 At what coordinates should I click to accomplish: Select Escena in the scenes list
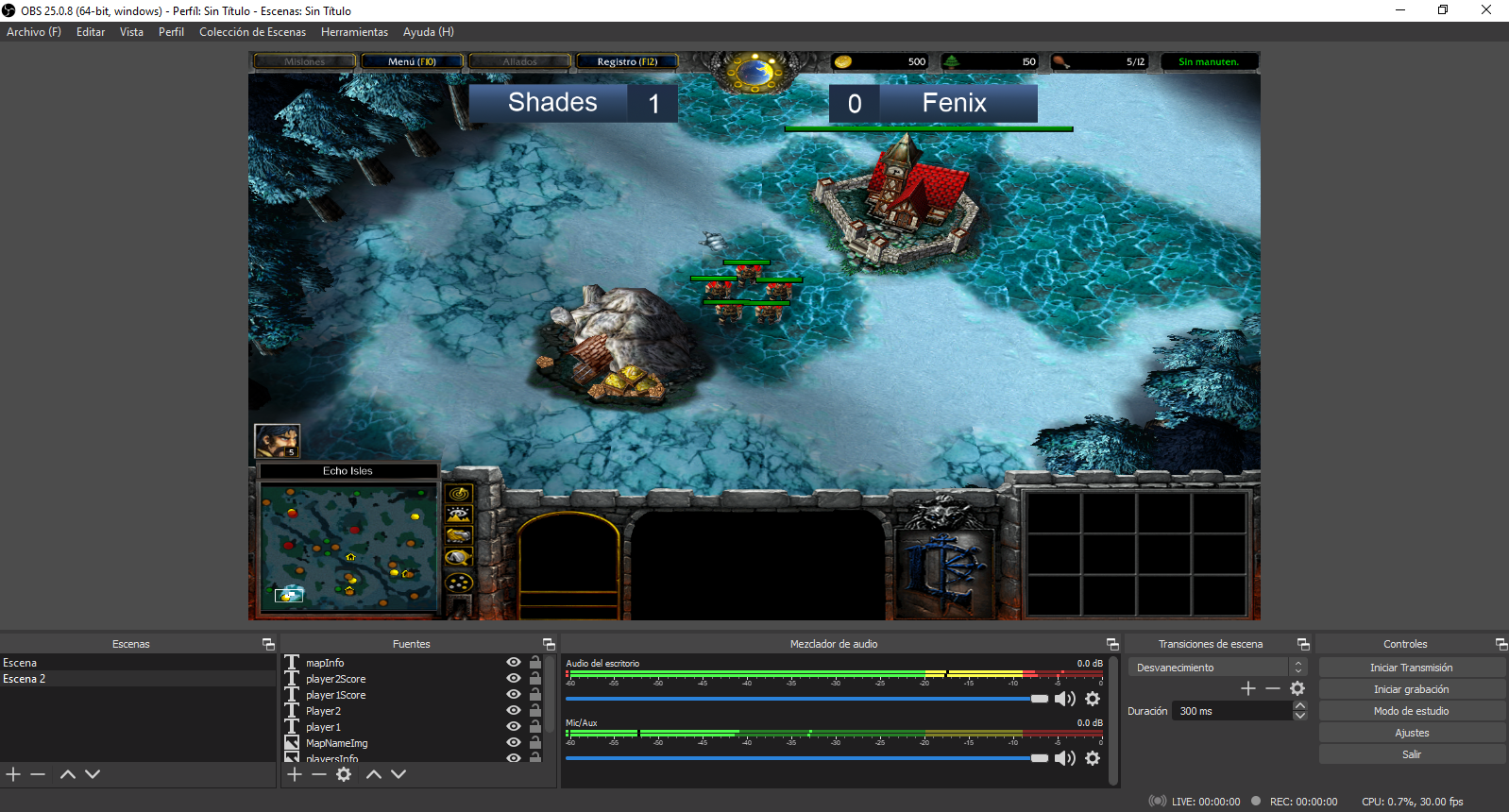pyautogui.click(x=138, y=663)
